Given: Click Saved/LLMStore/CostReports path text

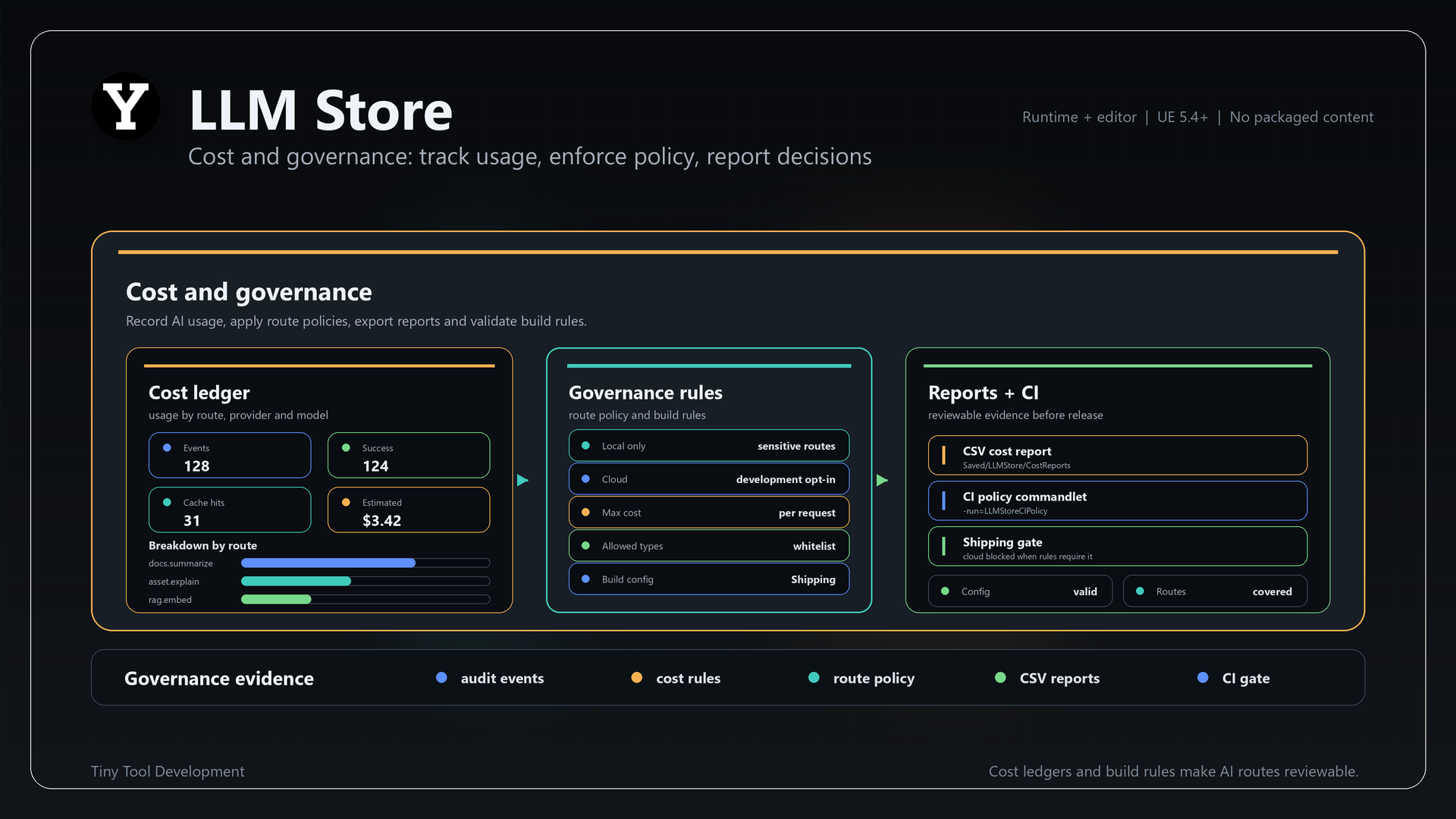Looking at the screenshot, I should coord(1016,466).
